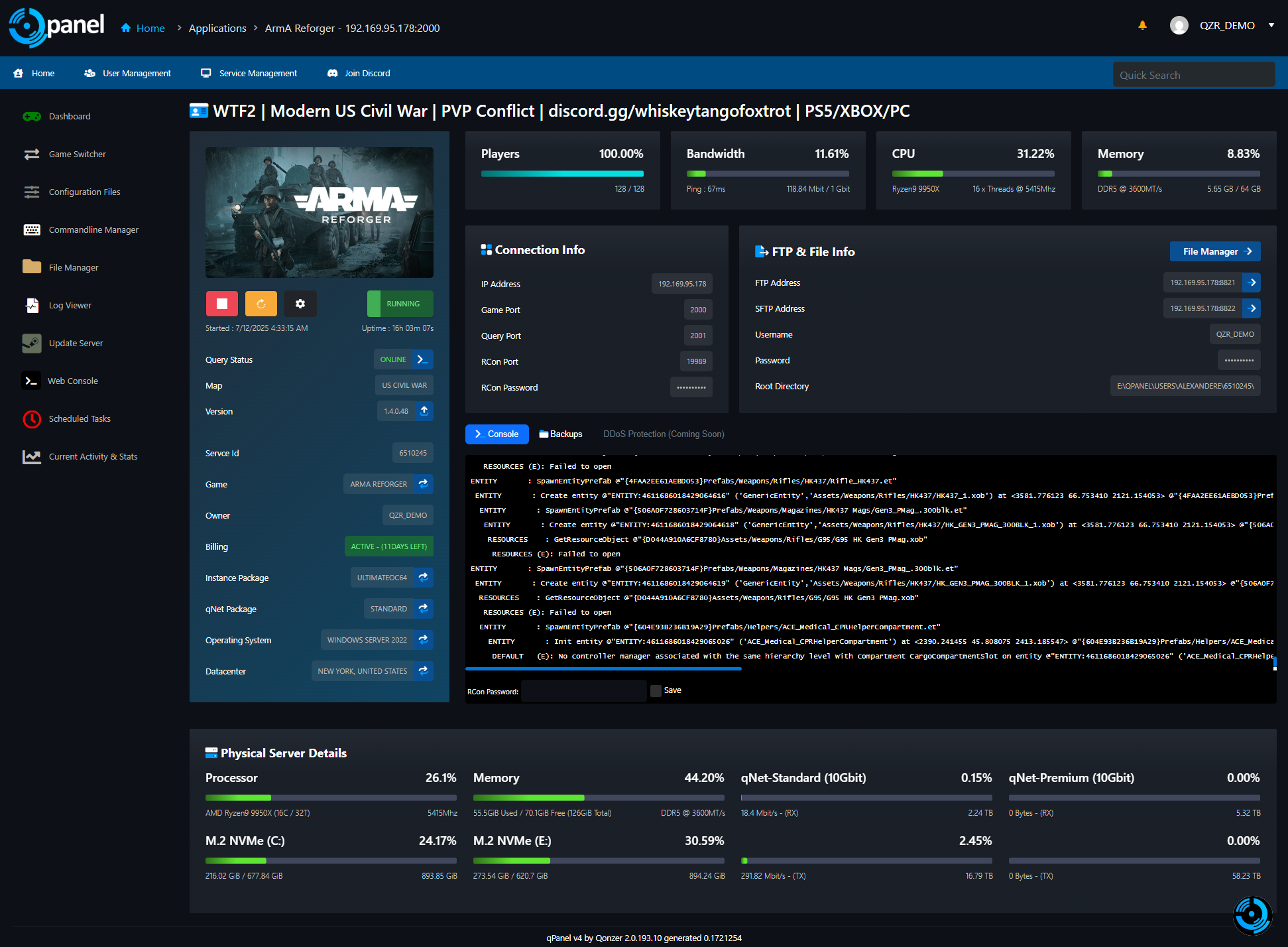Click the version 1.4.0.48 update arrow
This screenshot has width=1288, height=947.
pyautogui.click(x=424, y=411)
